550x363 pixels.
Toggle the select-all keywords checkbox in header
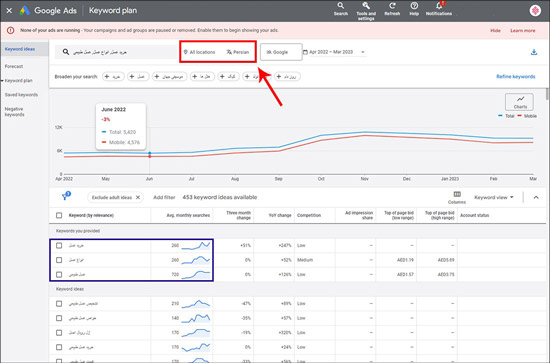[x=59, y=215]
